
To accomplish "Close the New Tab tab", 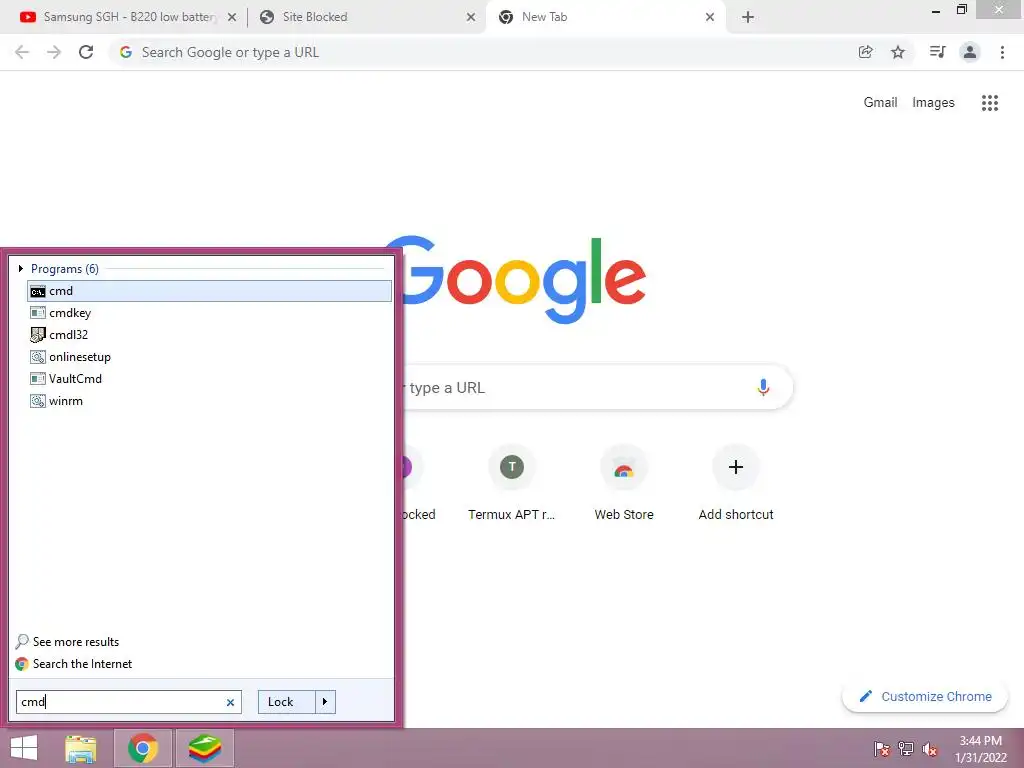I will click(x=710, y=17).
